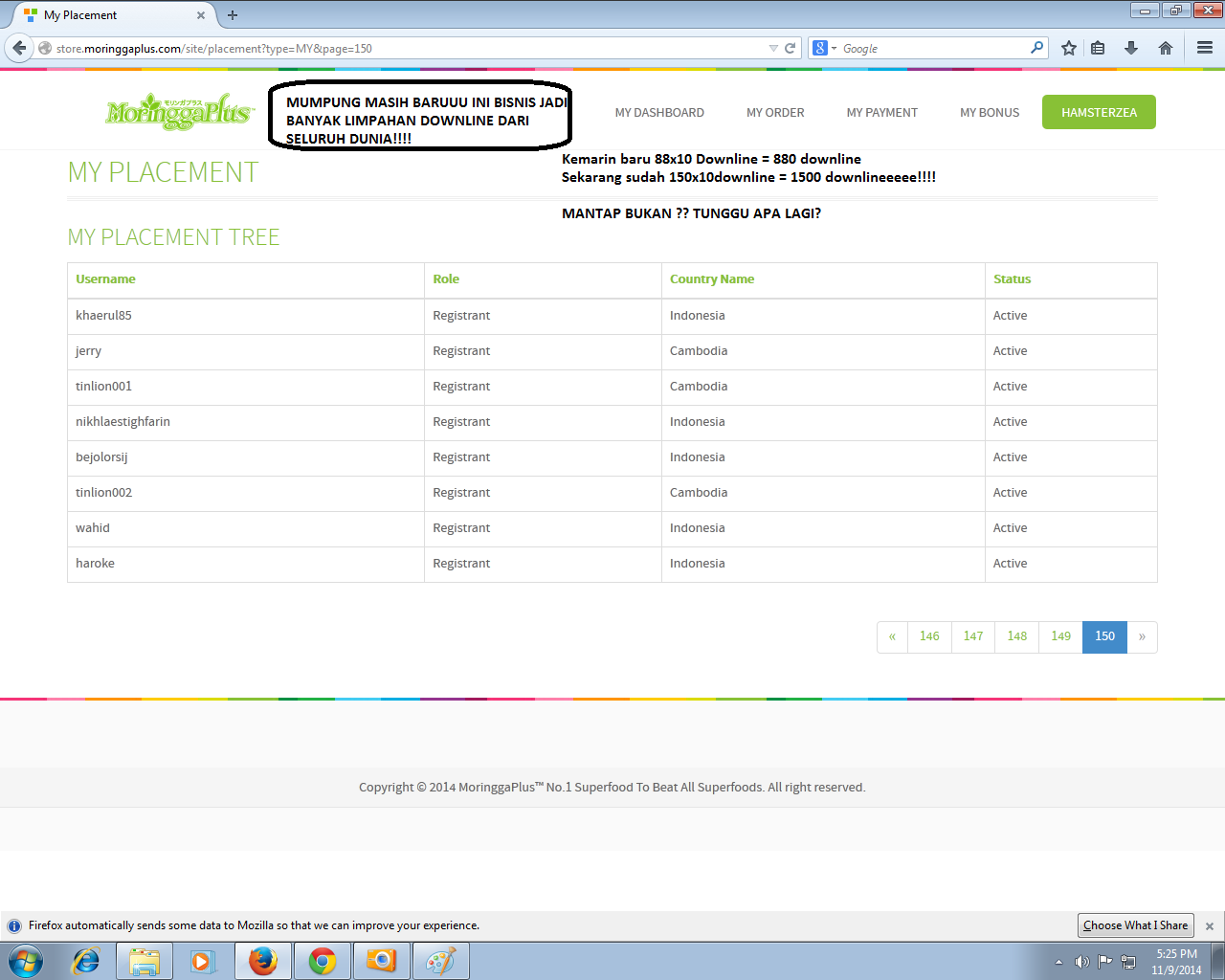Reload the page with the refresh icon
1225x980 pixels.
click(x=791, y=48)
